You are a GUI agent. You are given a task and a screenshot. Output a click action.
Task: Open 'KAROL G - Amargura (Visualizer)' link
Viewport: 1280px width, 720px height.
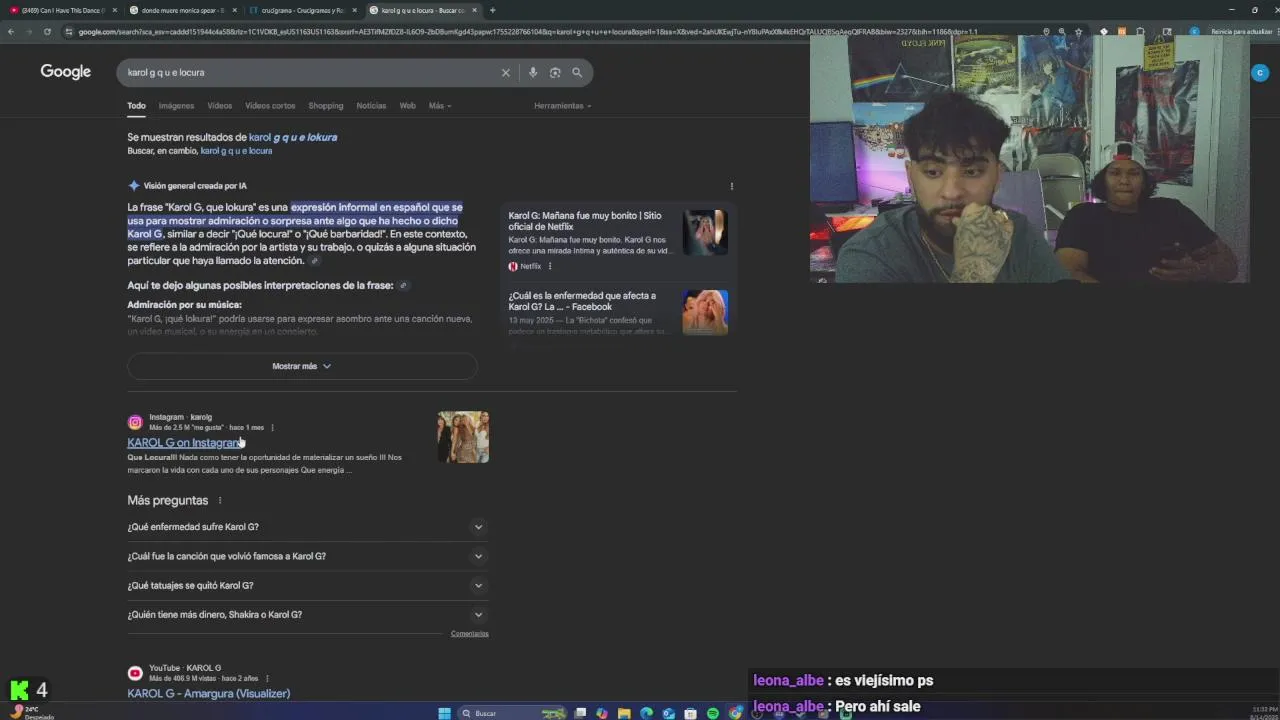coord(208,693)
